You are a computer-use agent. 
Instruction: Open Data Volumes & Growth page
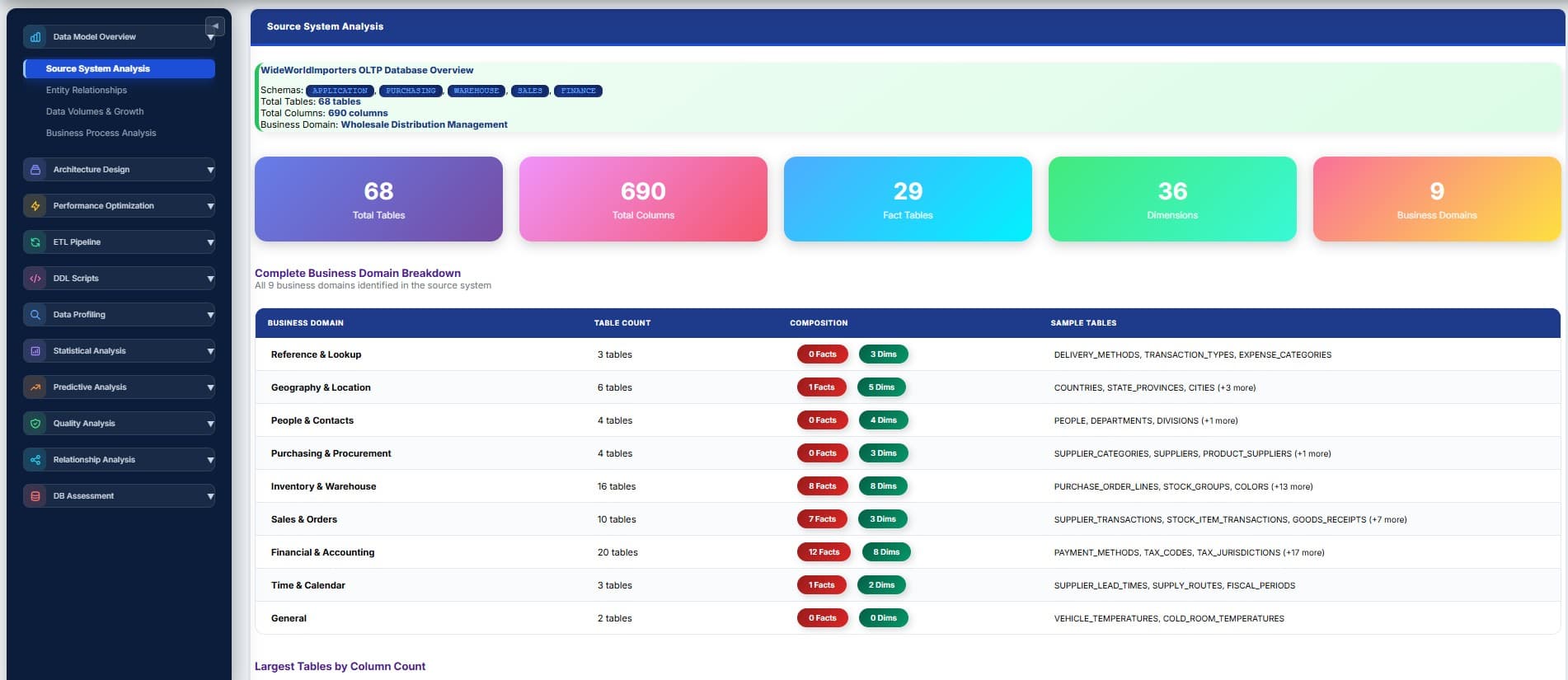pos(95,111)
